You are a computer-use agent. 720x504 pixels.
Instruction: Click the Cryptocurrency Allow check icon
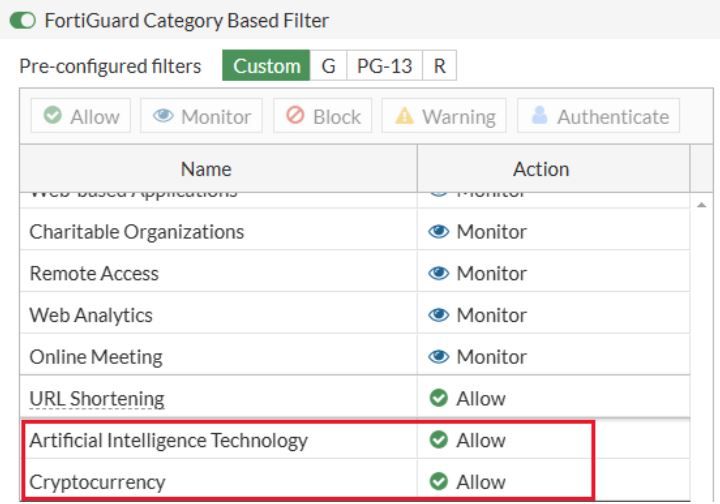[438, 482]
